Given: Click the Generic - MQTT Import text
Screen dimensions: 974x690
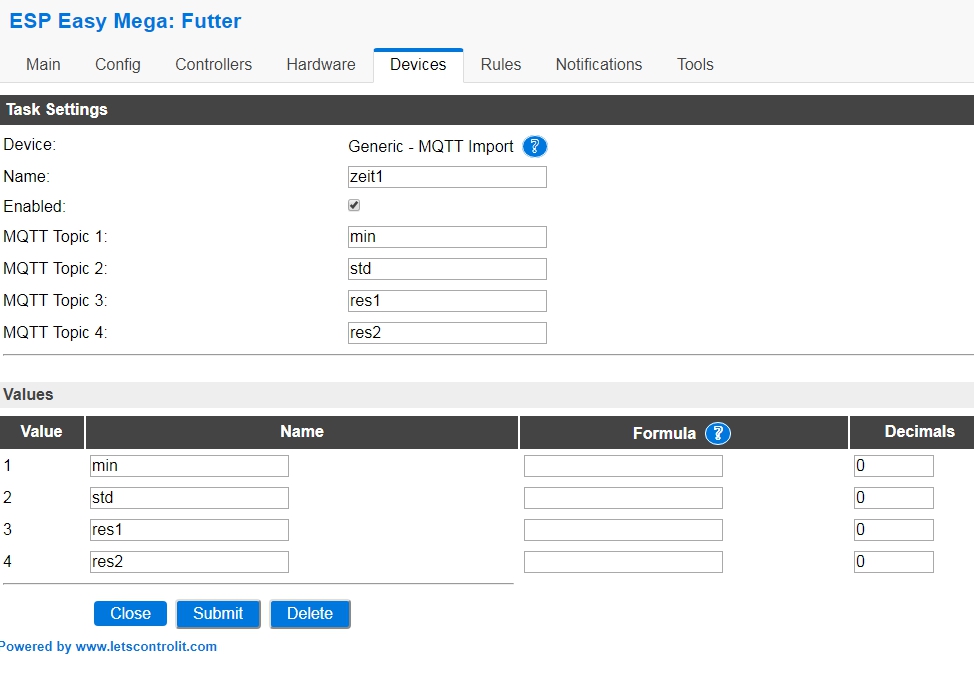Looking at the screenshot, I should click(x=430, y=147).
